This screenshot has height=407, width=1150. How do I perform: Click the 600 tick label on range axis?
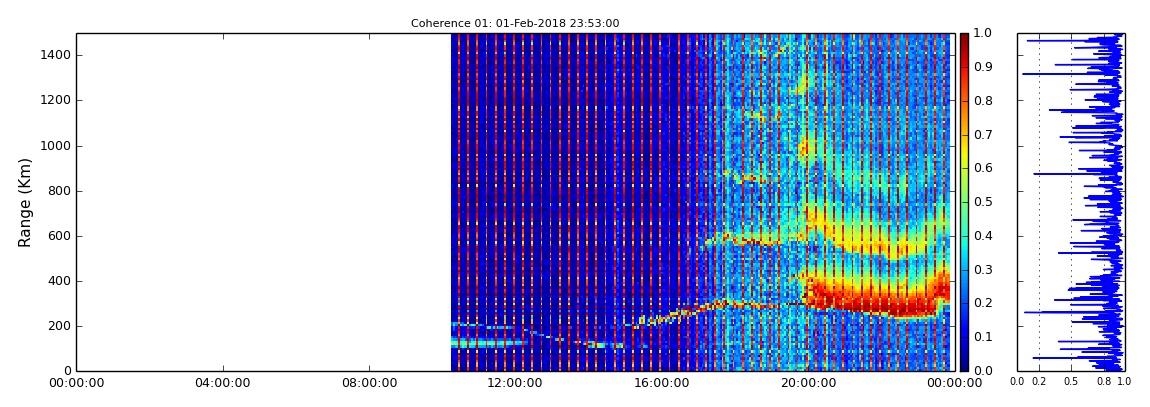(x=60, y=236)
